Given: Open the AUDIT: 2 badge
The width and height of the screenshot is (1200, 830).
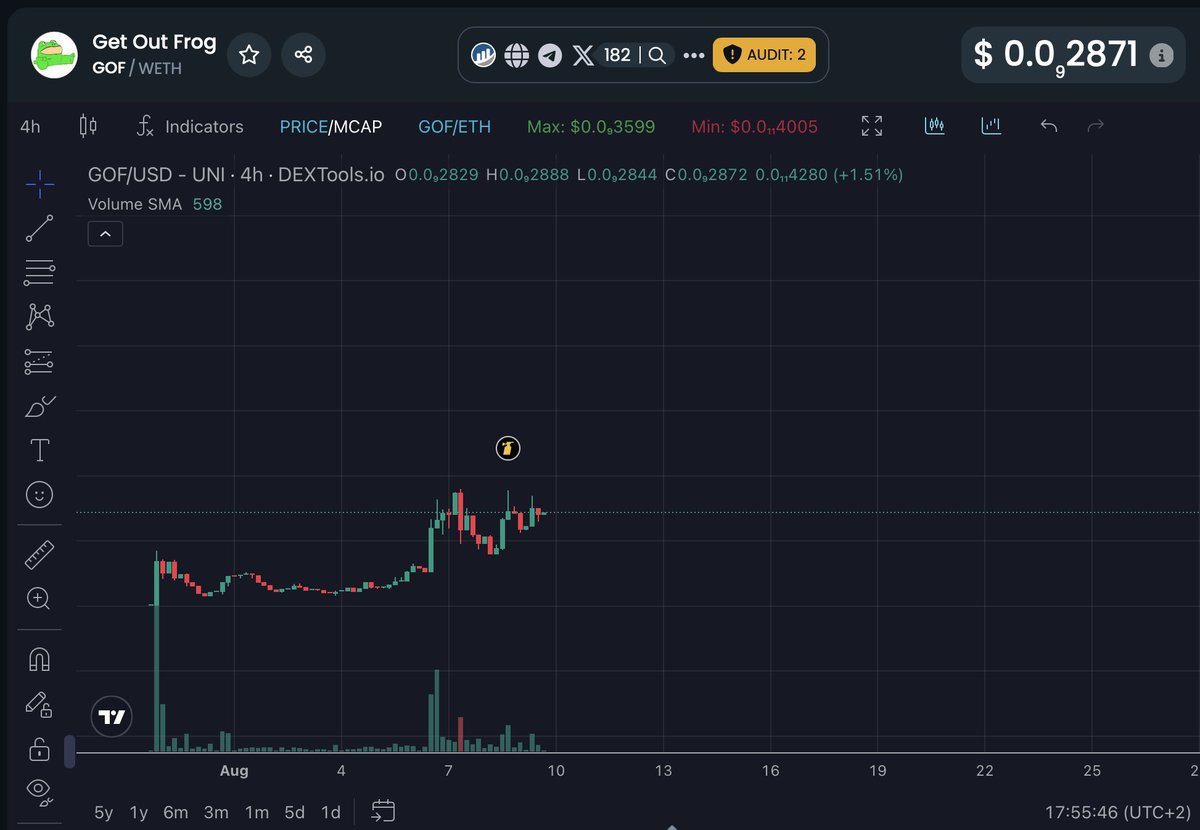Looking at the screenshot, I should 764,55.
